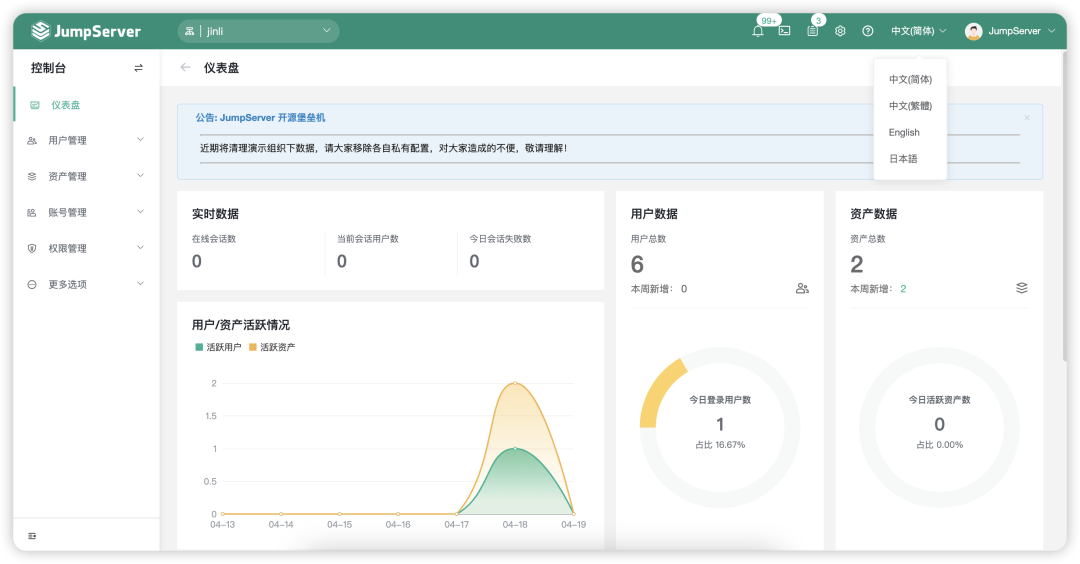This screenshot has width=1080, height=564.
Task: Expand the 账号管理 menu chevron
Action: click(x=141, y=211)
